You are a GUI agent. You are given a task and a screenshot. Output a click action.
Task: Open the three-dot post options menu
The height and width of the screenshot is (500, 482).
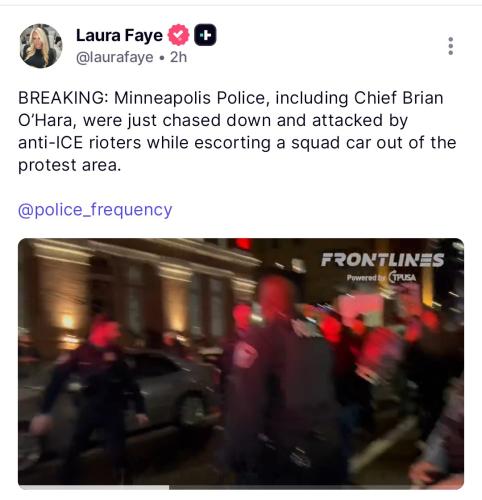451,46
